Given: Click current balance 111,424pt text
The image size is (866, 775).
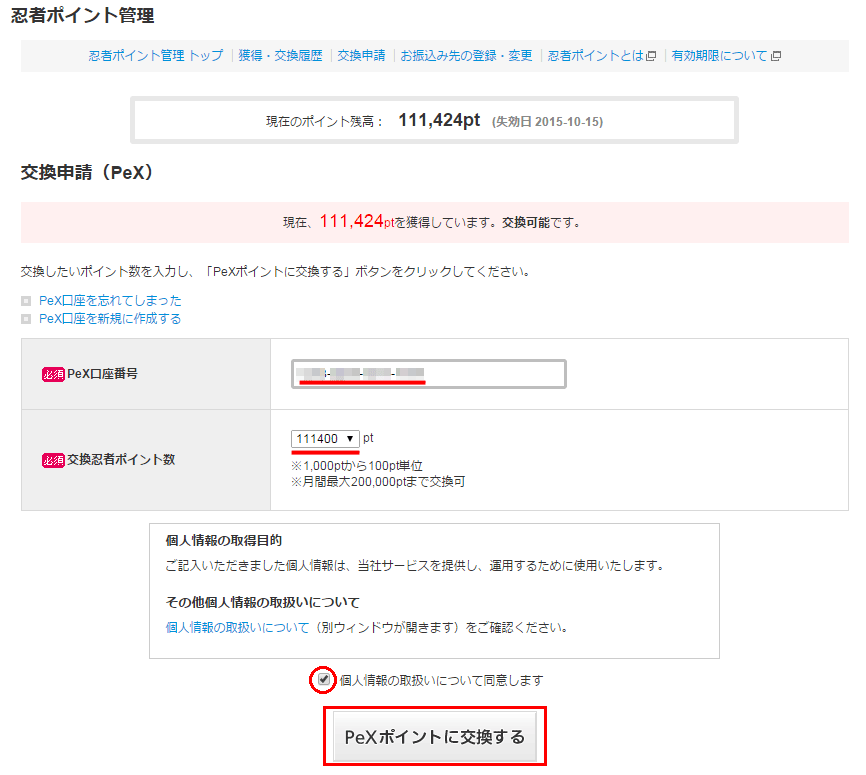Looking at the screenshot, I should click(439, 120).
